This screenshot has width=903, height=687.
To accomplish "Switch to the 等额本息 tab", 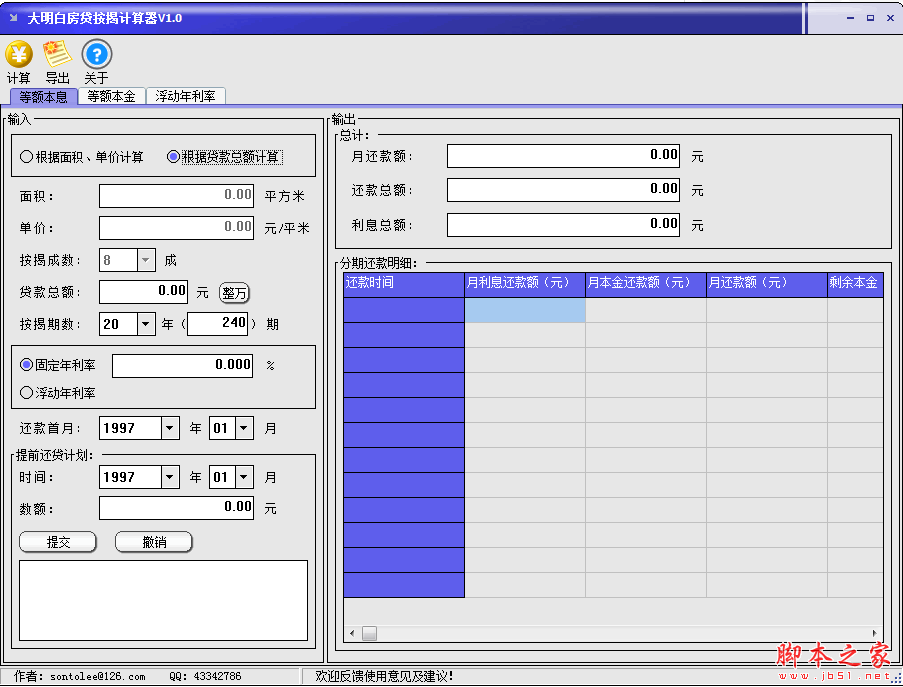I will pos(44,97).
